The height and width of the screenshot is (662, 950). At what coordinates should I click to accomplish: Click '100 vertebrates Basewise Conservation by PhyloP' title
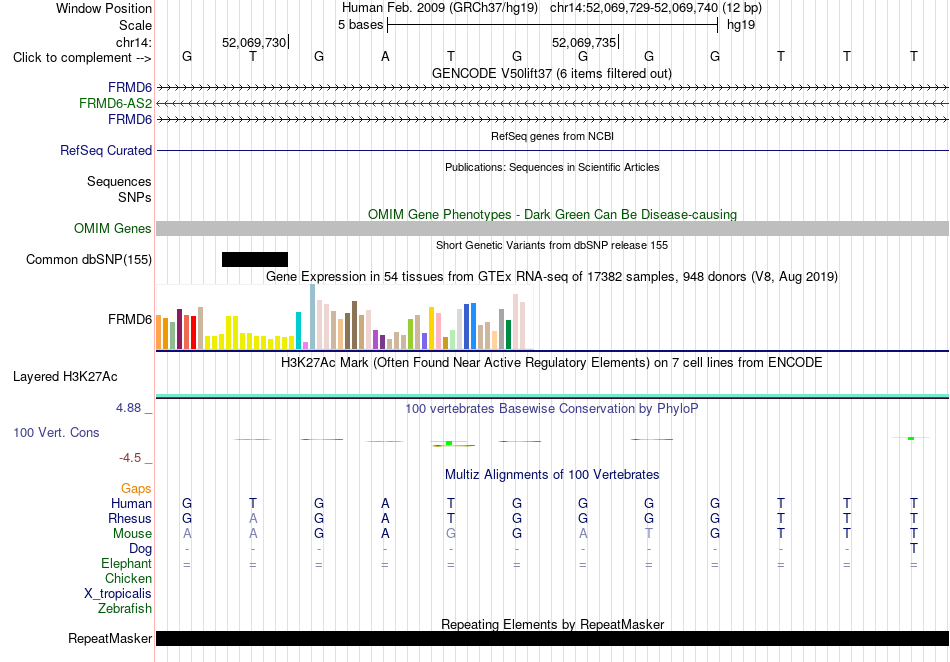[552, 408]
